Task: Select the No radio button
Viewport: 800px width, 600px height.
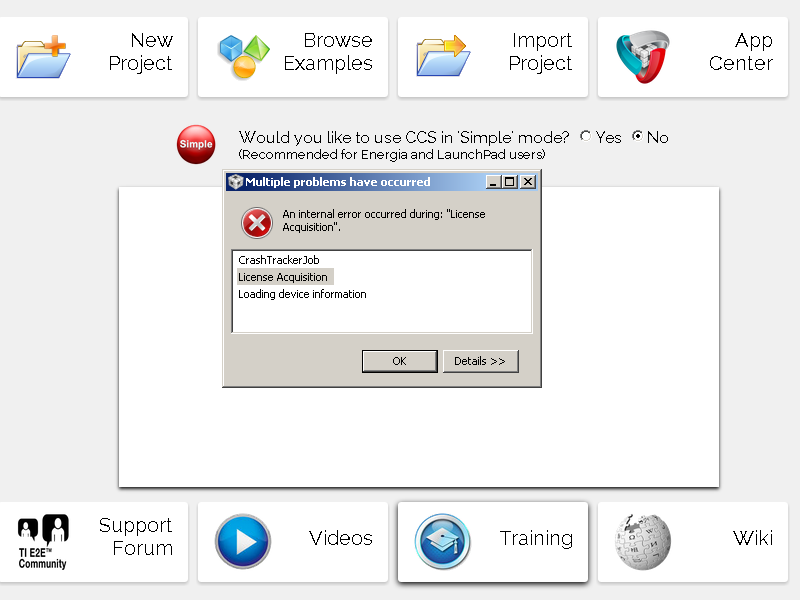Action: click(x=637, y=136)
